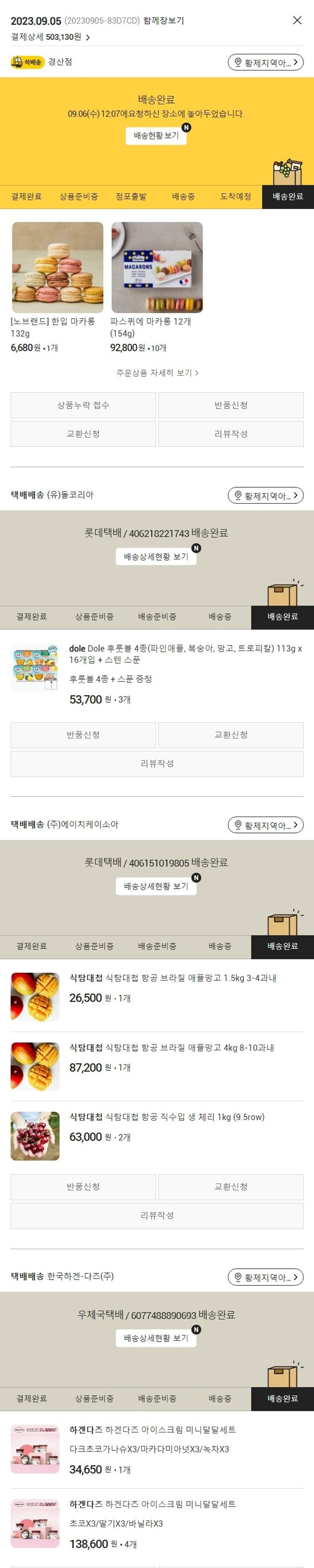Click the 석배송 delivery badge icon
Image resolution: width=314 pixels, height=1568 pixels.
point(27,62)
